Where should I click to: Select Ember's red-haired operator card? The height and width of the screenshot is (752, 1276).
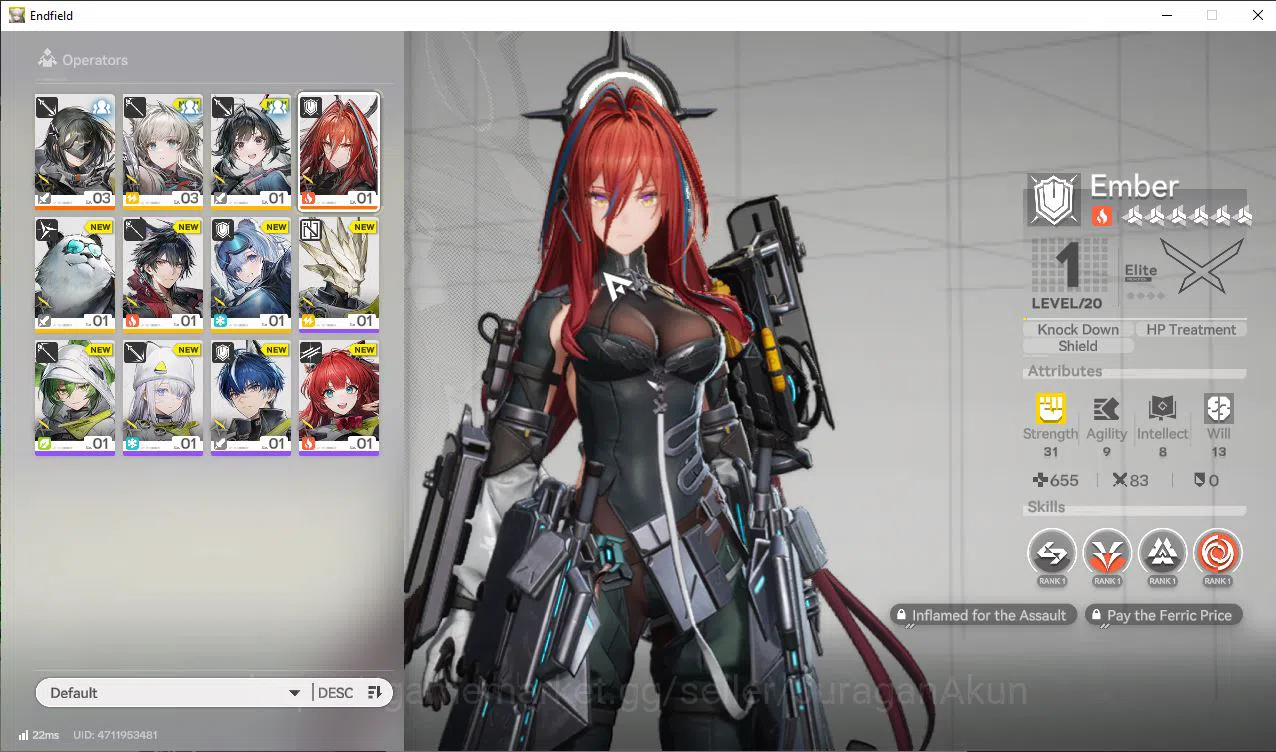click(339, 152)
